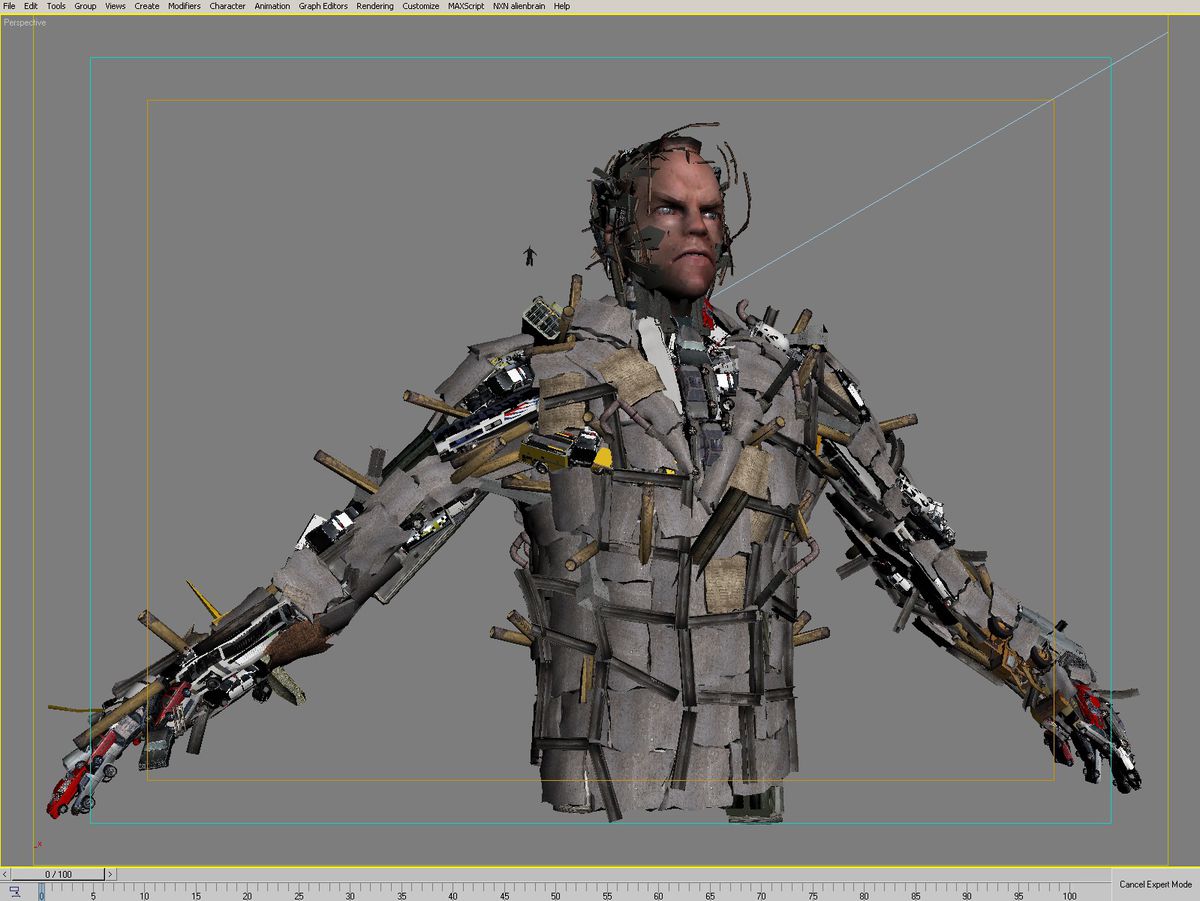
Task: Open the Rendering menu
Action: pyautogui.click(x=373, y=6)
